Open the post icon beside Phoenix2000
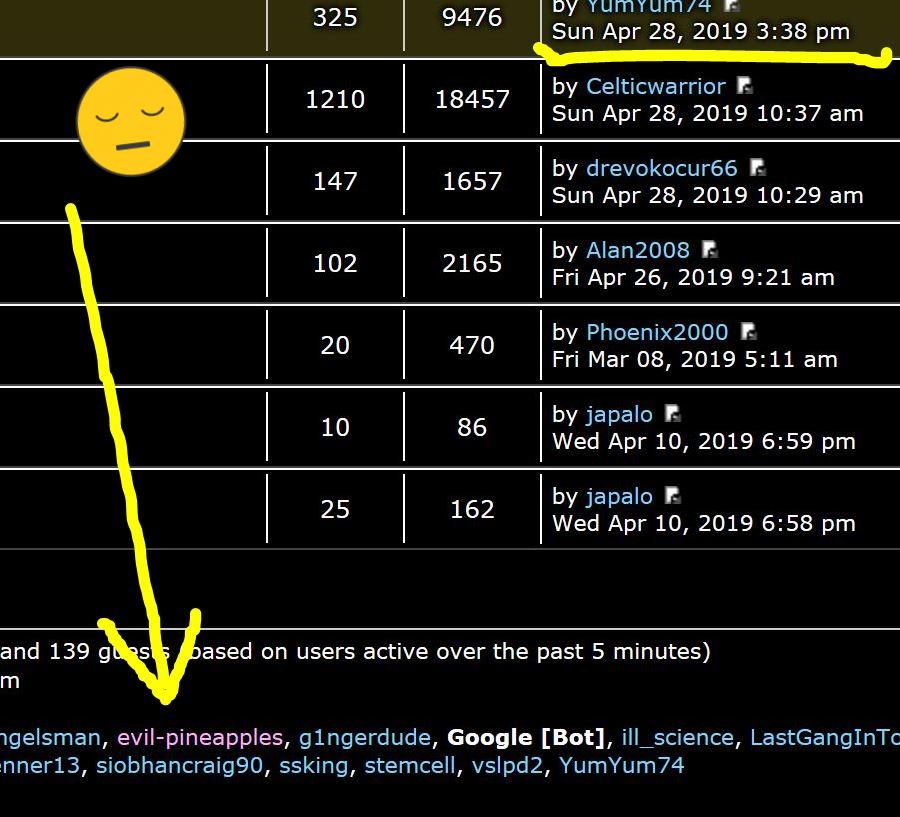This screenshot has width=900, height=817. click(x=748, y=333)
